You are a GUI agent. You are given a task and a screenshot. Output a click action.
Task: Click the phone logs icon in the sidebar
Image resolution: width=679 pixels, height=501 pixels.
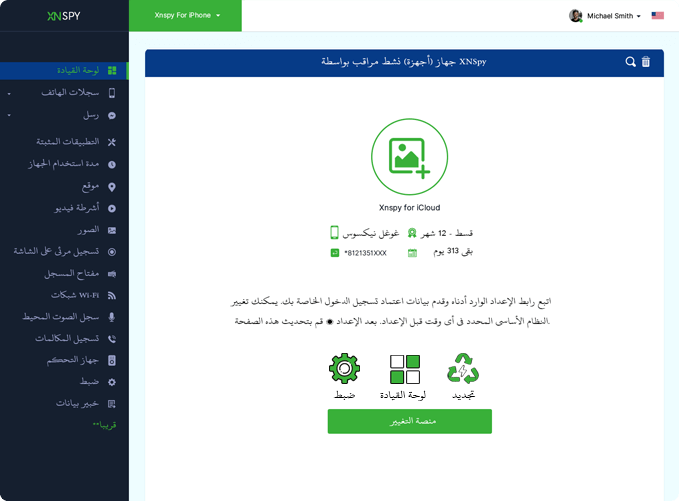click(x=112, y=93)
